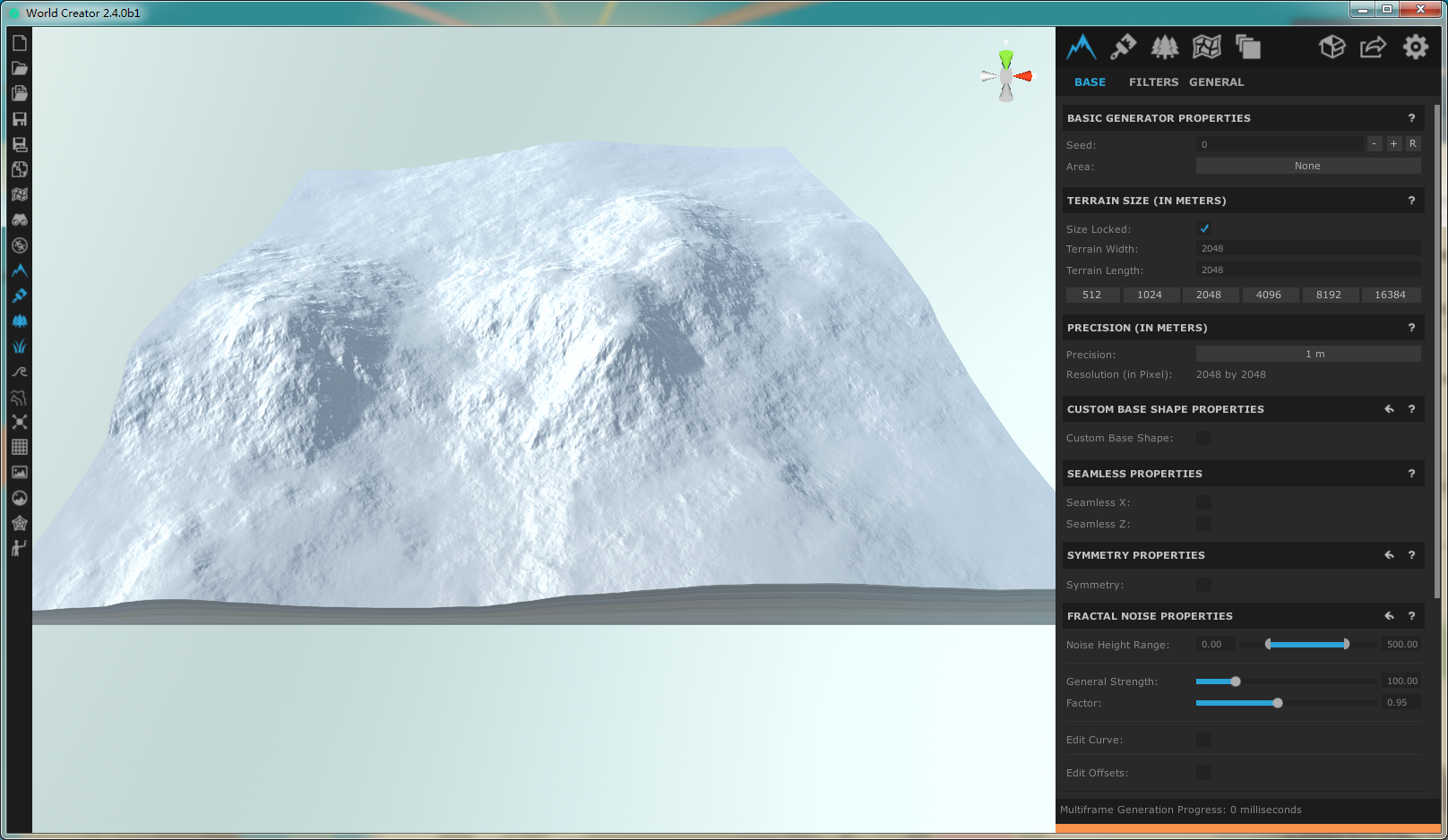Open the Objects trees section
Screen dimensions: 1448x840
pyautogui.click(x=1165, y=47)
